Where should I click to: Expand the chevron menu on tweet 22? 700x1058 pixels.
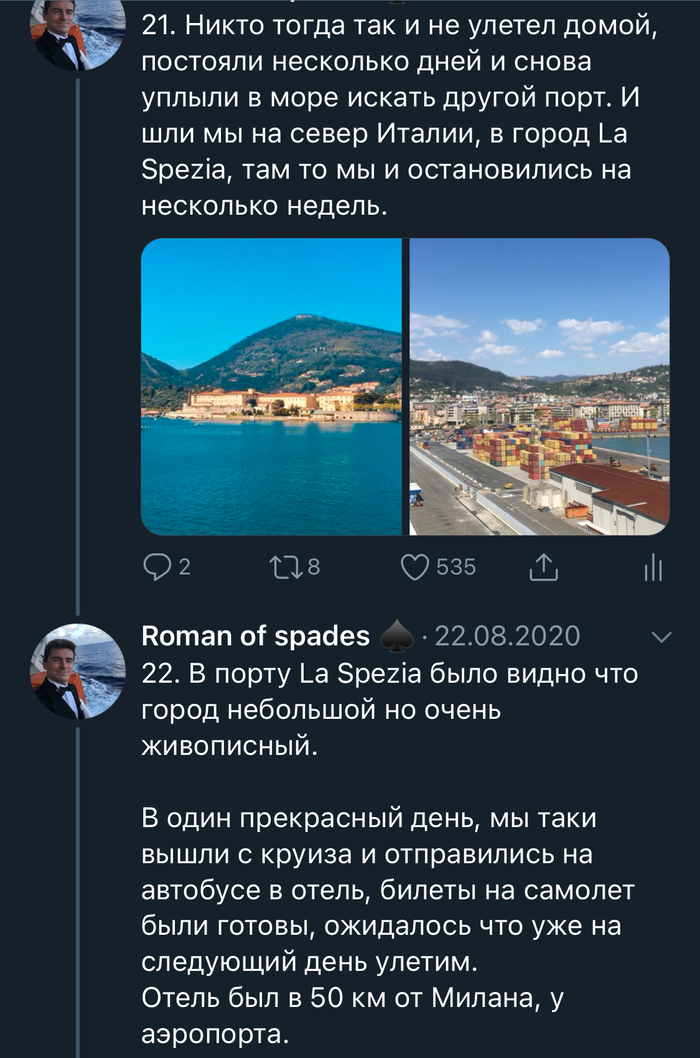pyautogui.click(x=661, y=637)
